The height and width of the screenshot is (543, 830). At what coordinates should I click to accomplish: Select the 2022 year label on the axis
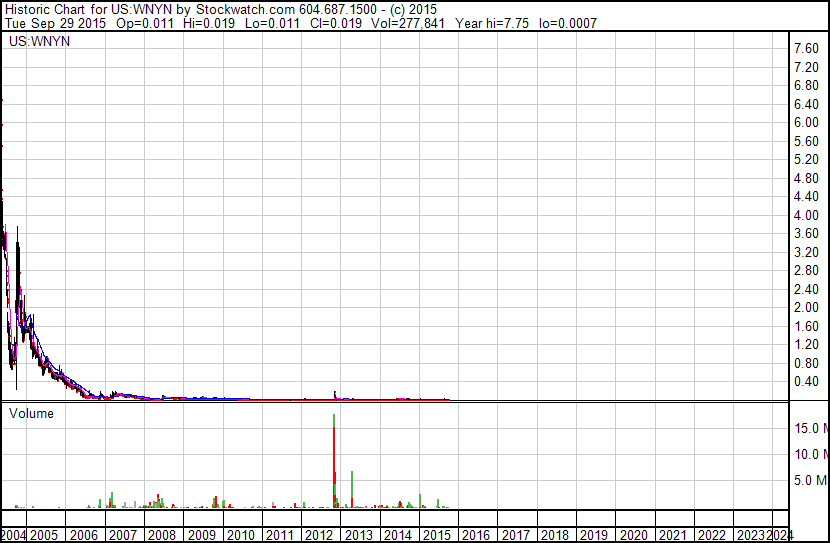712,535
